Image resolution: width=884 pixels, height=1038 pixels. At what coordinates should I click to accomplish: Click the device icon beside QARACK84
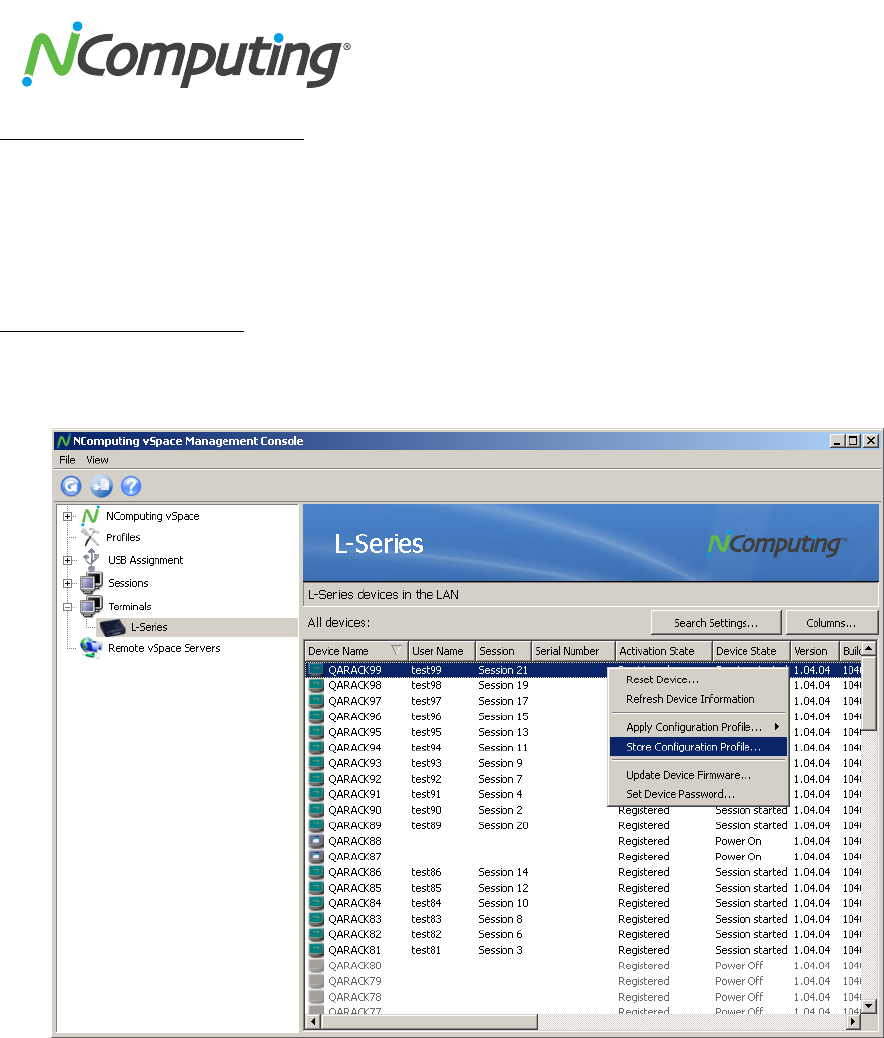tap(317, 903)
